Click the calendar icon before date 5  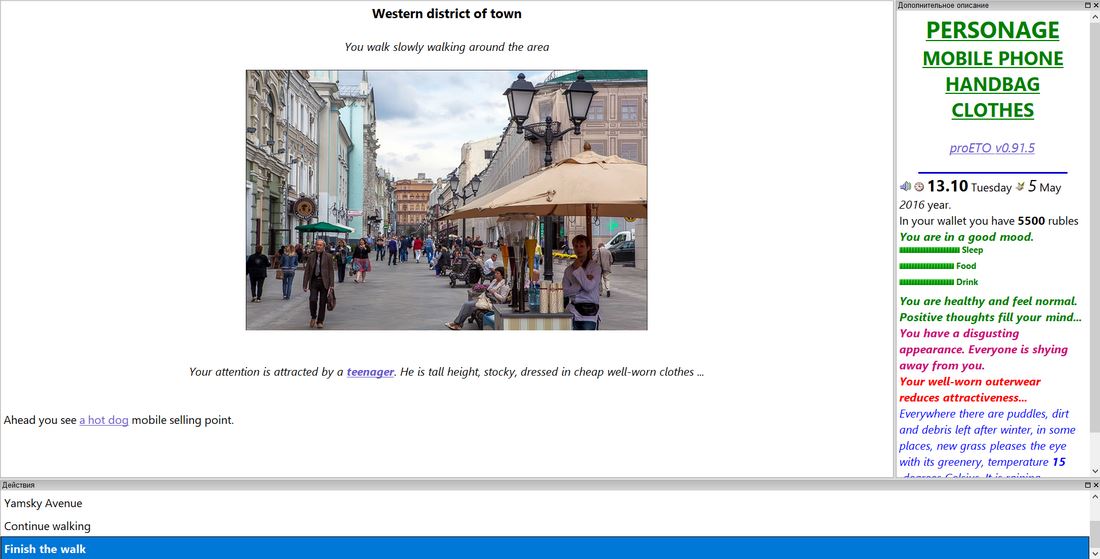1020,187
